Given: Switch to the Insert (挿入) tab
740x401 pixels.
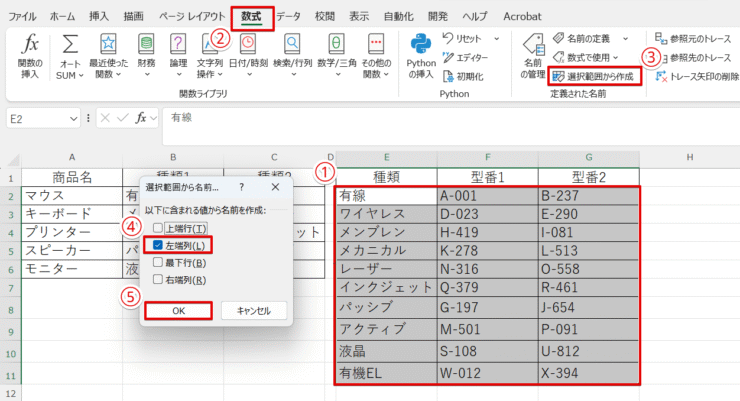Looking at the screenshot, I should click(99, 17).
